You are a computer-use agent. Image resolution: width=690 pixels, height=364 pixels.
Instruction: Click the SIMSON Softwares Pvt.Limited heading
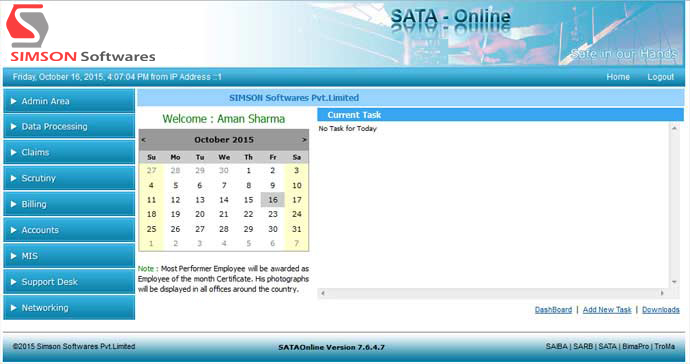[x=294, y=98]
